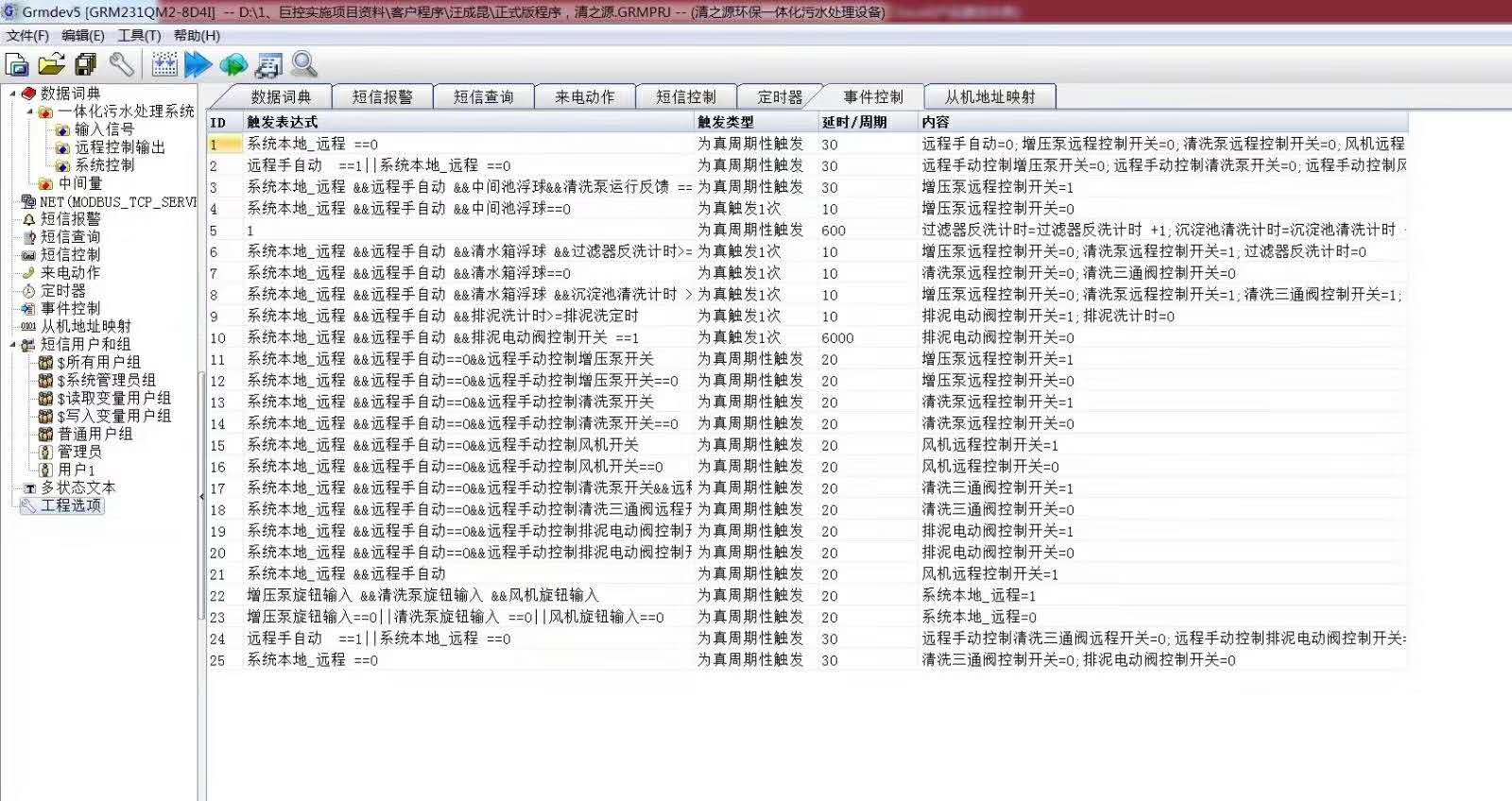Switch to the 短信控制 tab
Image resolution: width=1512 pixels, height=801 pixels.
[685, 97]
